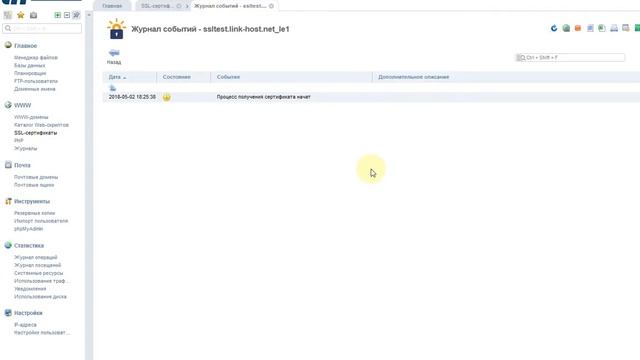The height and width of the screenshot is (360, 640).
Task: Click 'Процесс получения сертификата начат' event text
Action: [x=264, y=97]
